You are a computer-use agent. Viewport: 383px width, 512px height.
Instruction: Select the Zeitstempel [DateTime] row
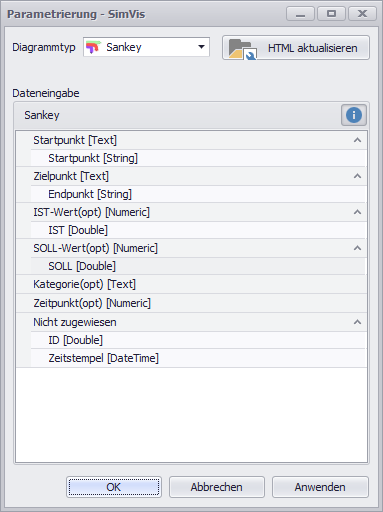(x=199, y=358)
